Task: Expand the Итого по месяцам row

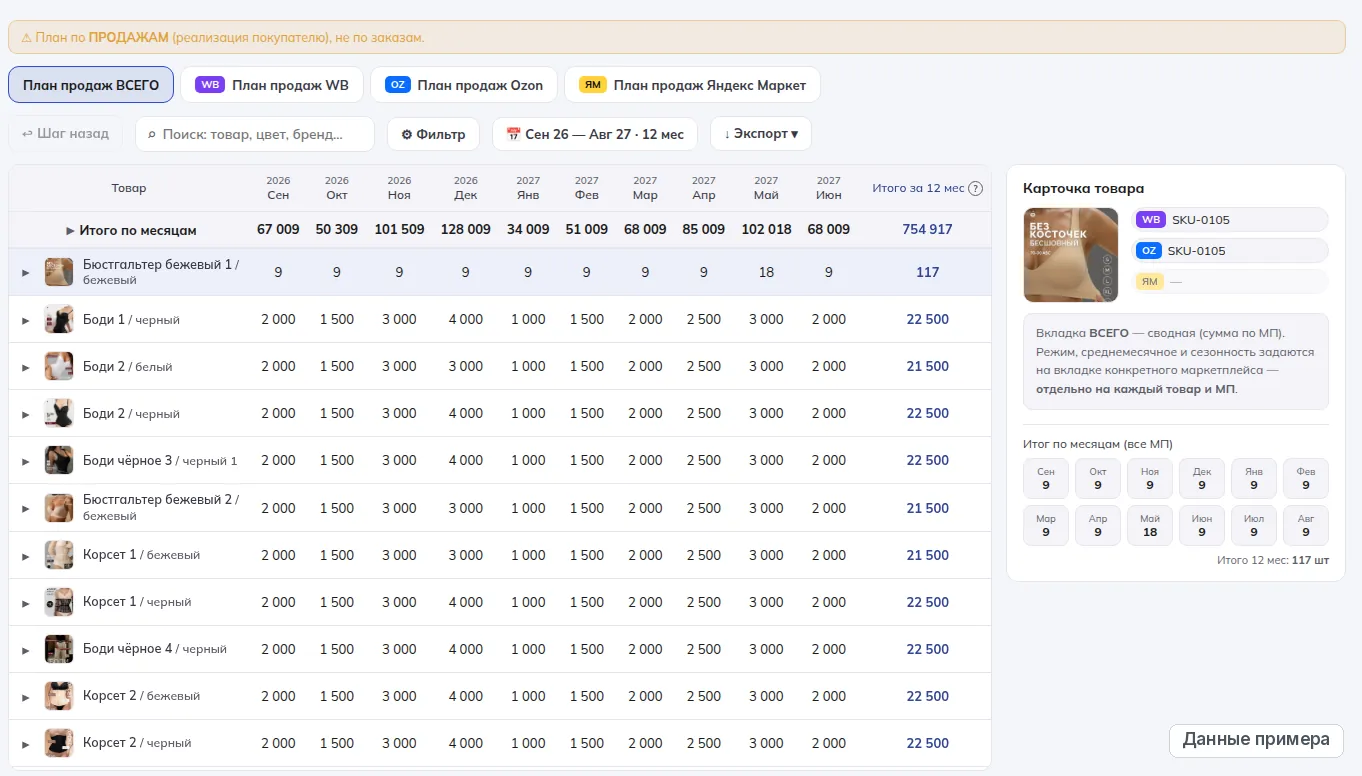Action: pos(70,230)
